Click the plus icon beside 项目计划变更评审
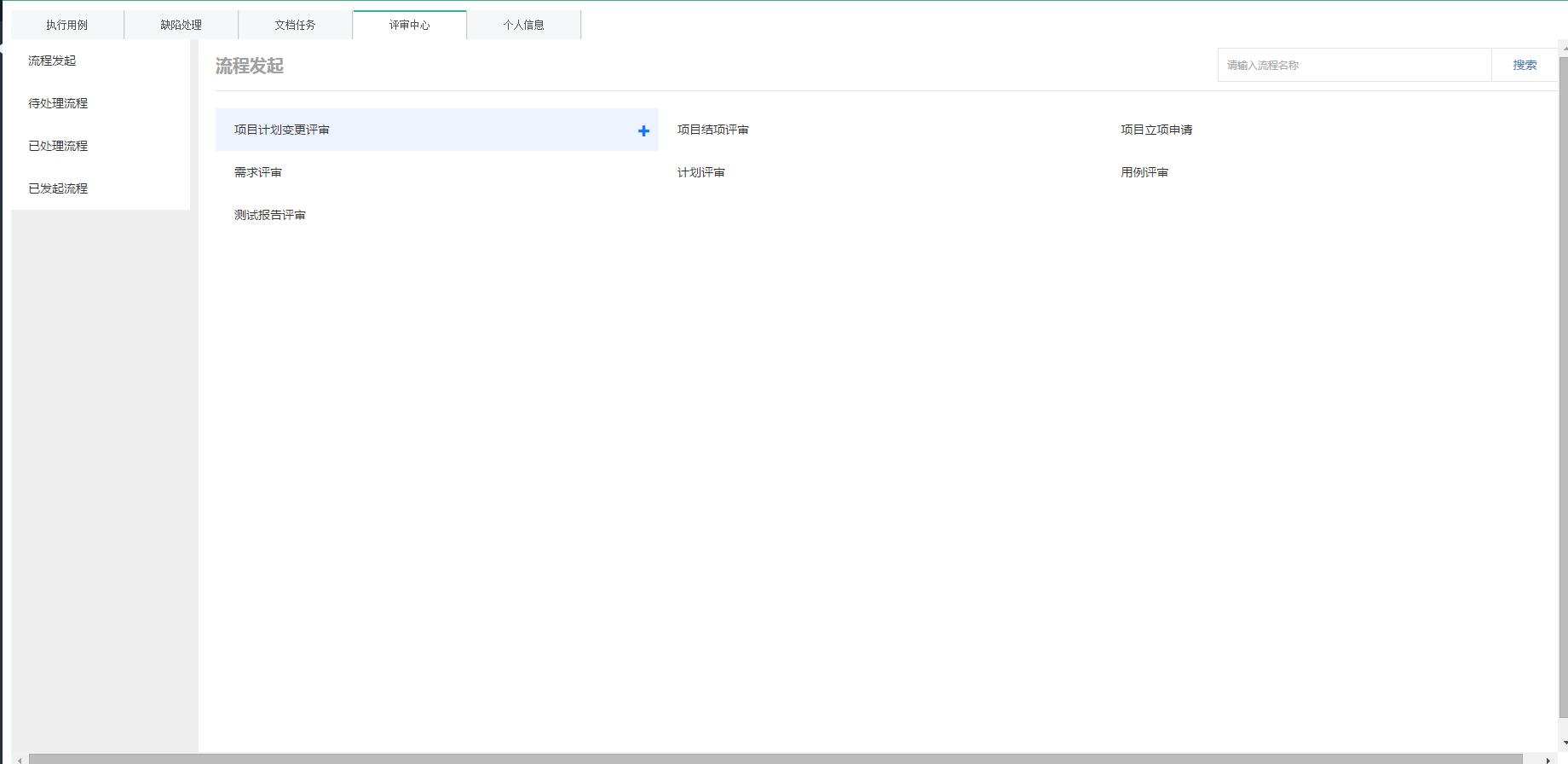This screenshot has width=1568, height=764. [643, 130]
